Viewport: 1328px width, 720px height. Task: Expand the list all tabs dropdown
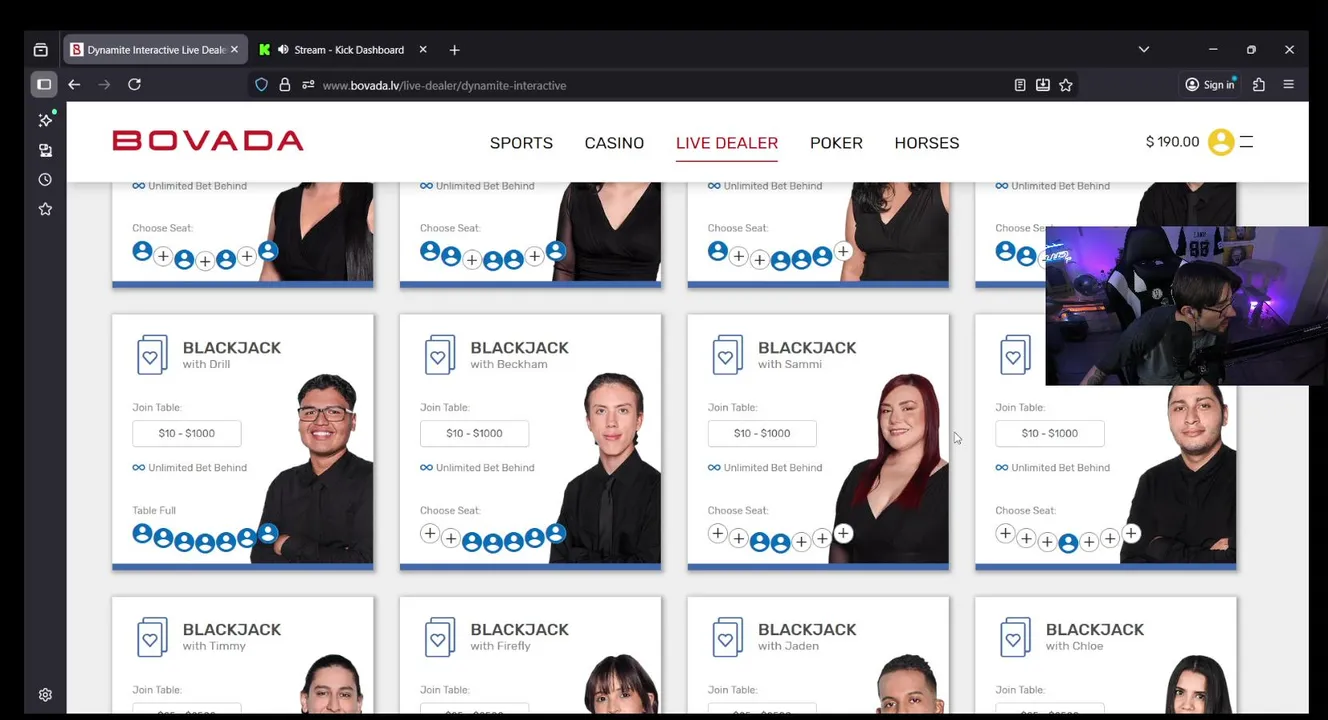(1144, 50)
